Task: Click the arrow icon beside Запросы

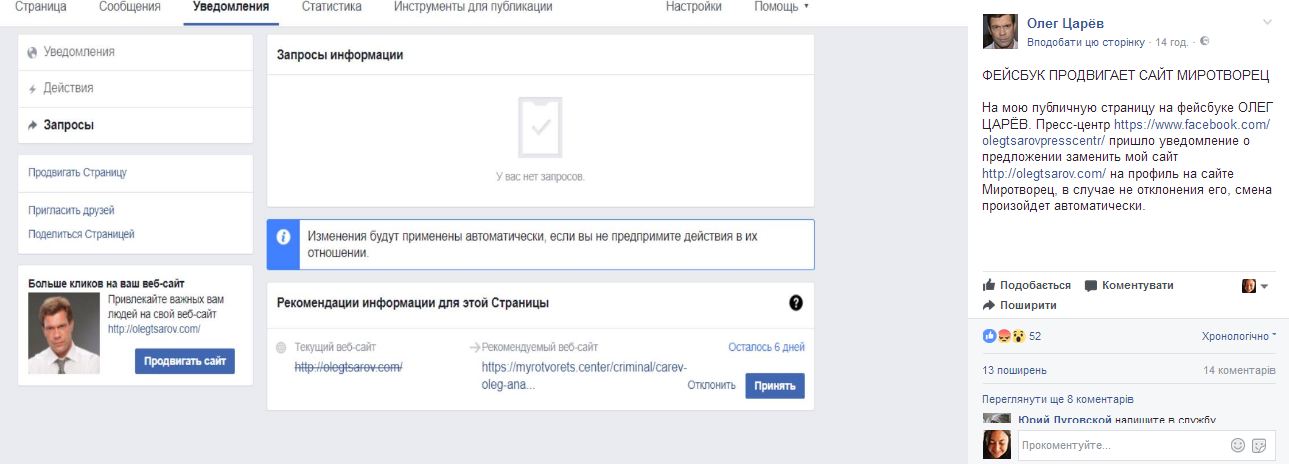Action: click(x=33, y=125)
